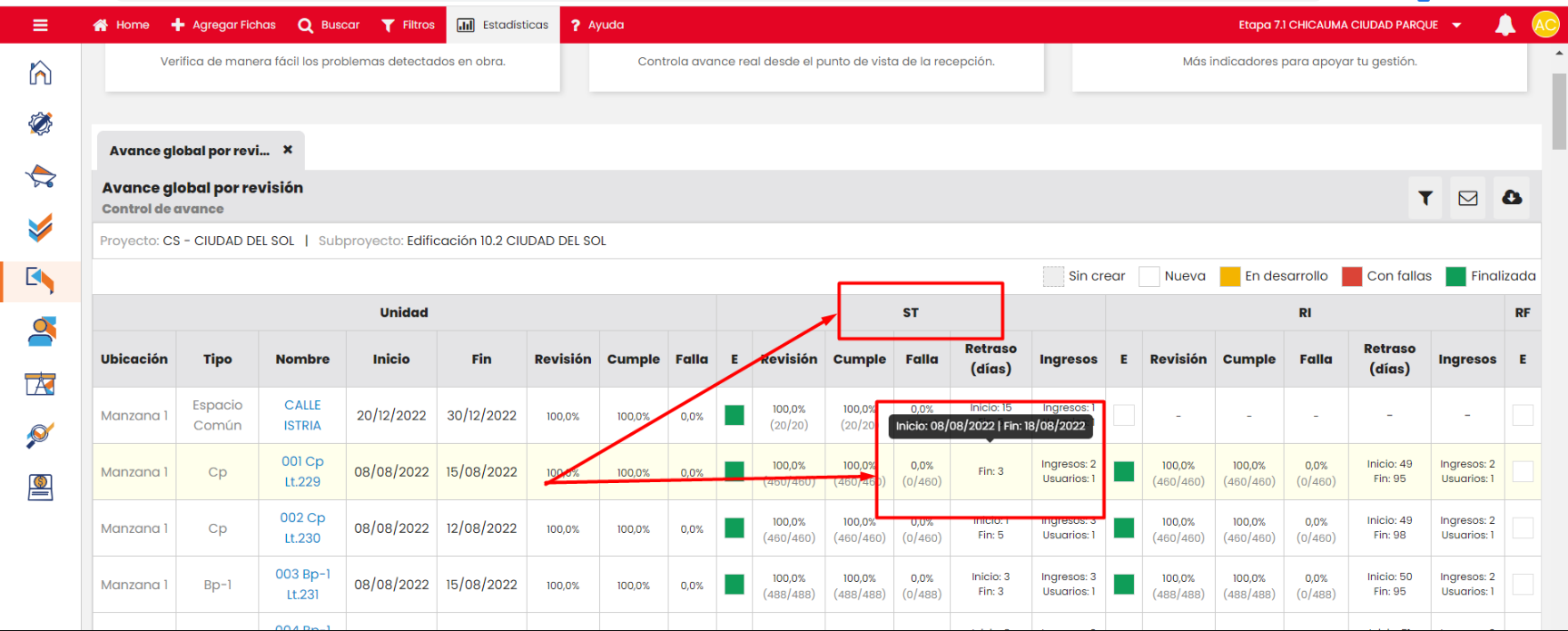This screenshot has height=631, width=1568.
Task: Open the house icon in left sidebar
Action: click(x=40, y=73)
